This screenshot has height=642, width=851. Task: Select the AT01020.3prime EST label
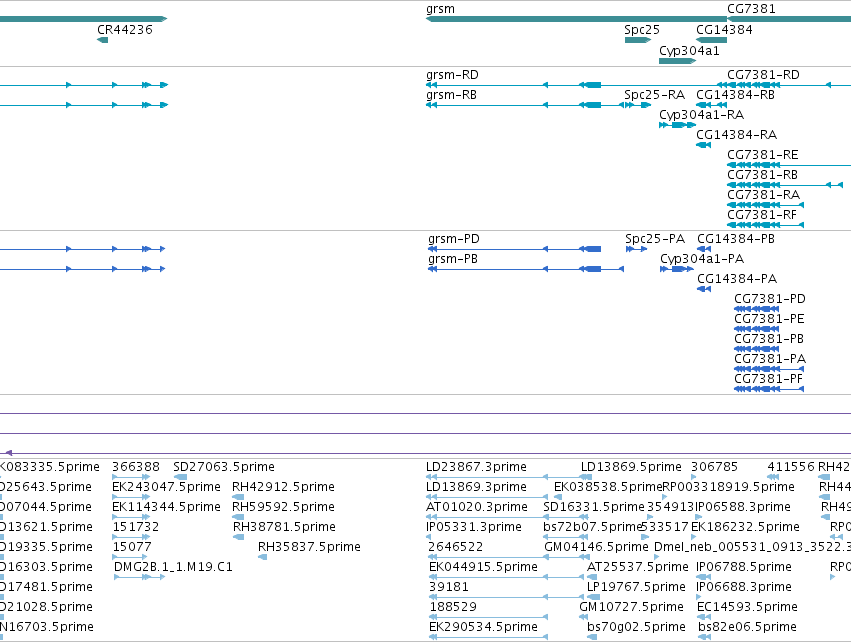tap(477, 507)
